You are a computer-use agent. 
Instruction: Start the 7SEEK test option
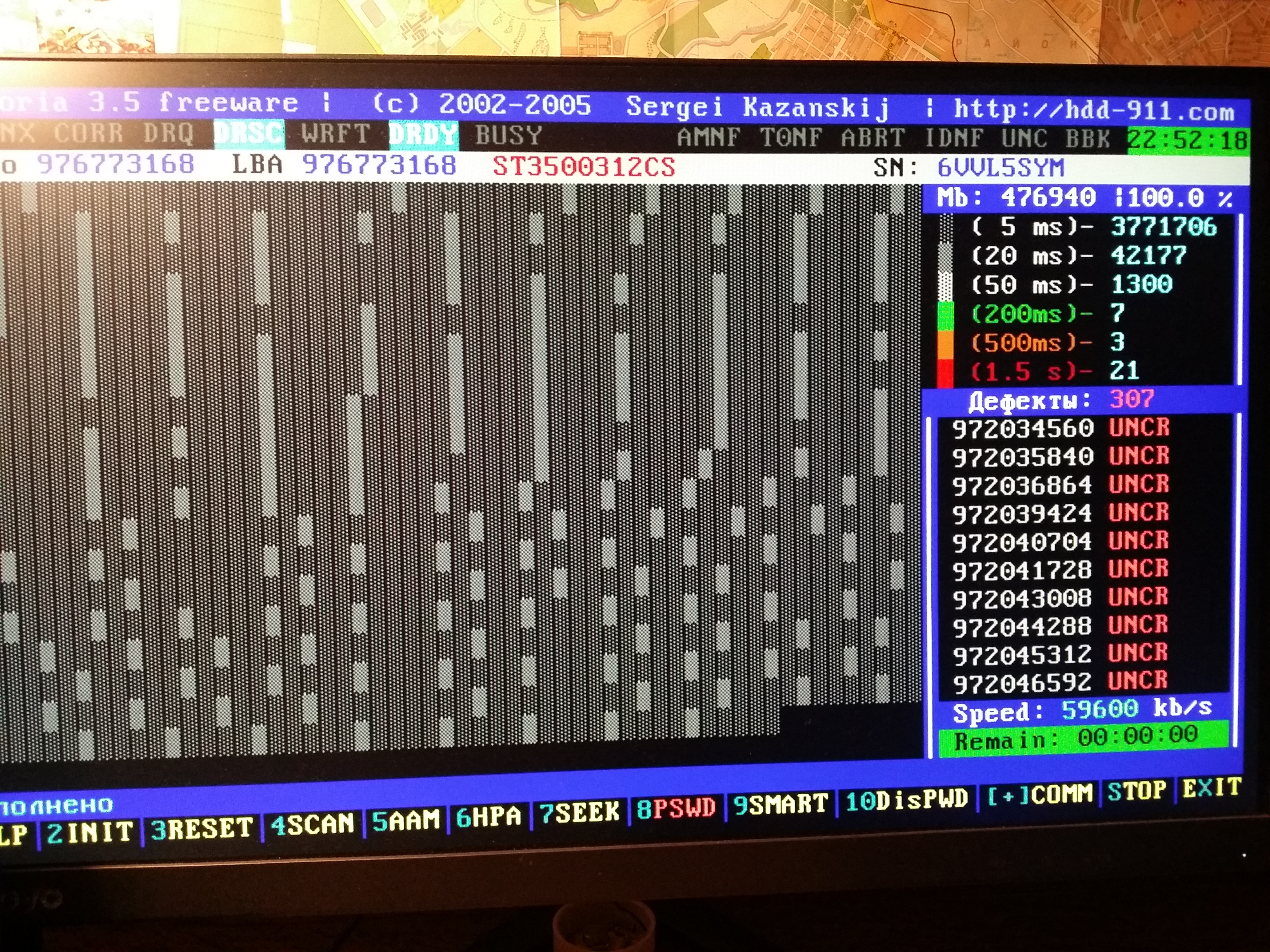(x=580, y=813)
